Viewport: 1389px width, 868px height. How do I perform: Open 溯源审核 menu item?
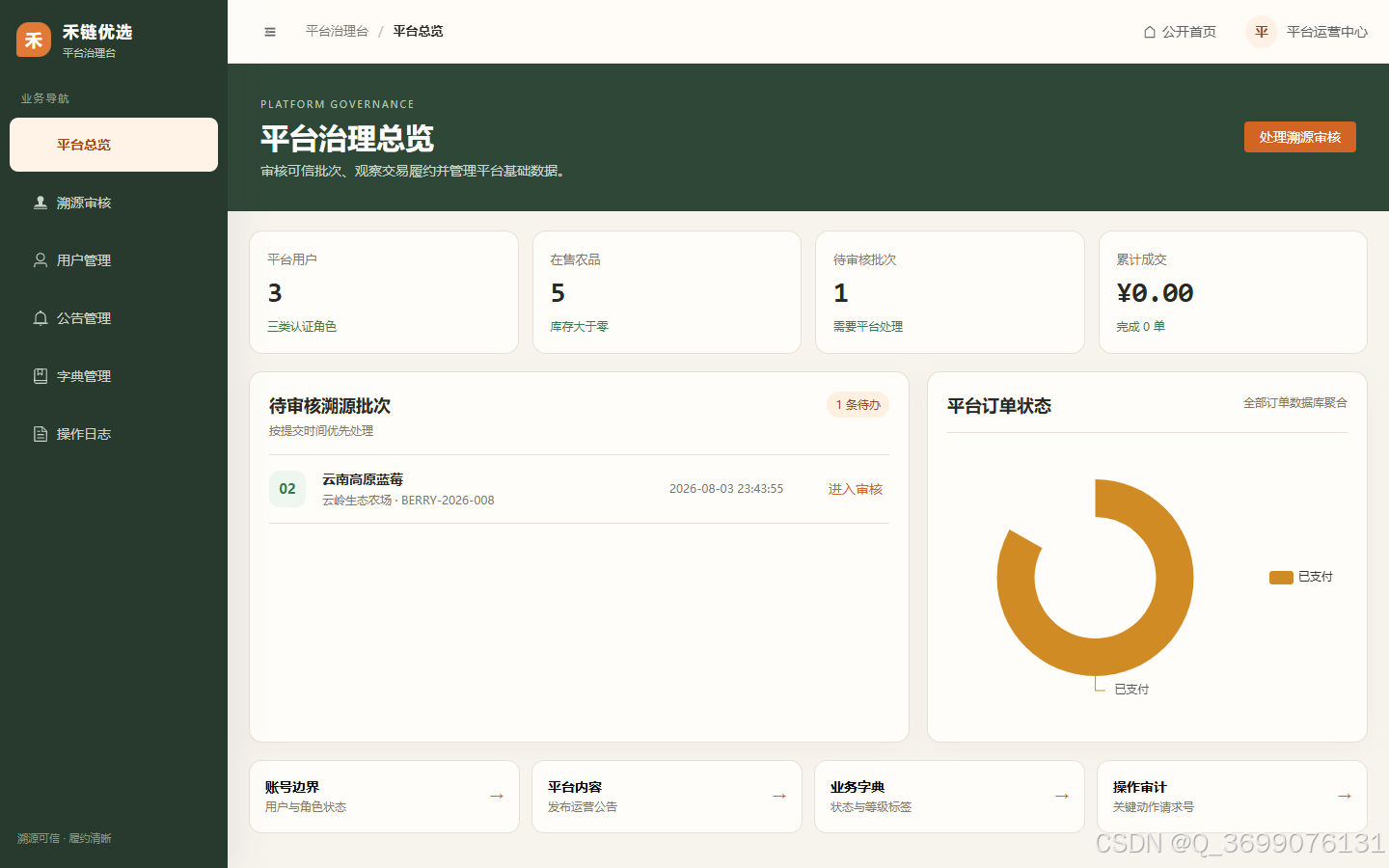[114, 203]
